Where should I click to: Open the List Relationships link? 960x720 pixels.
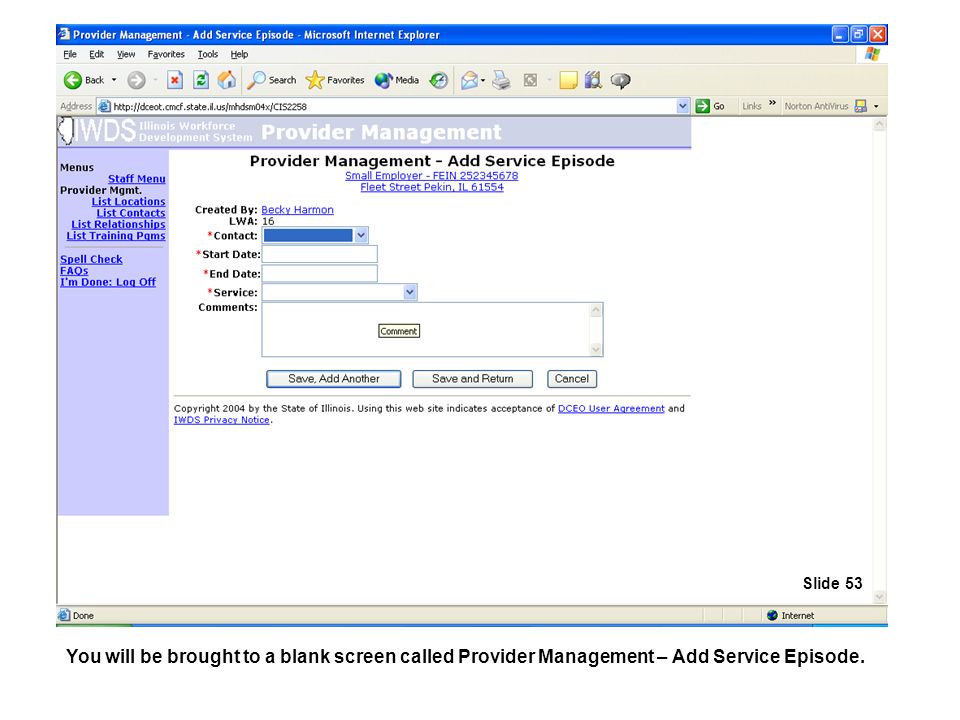click(118, 225)
